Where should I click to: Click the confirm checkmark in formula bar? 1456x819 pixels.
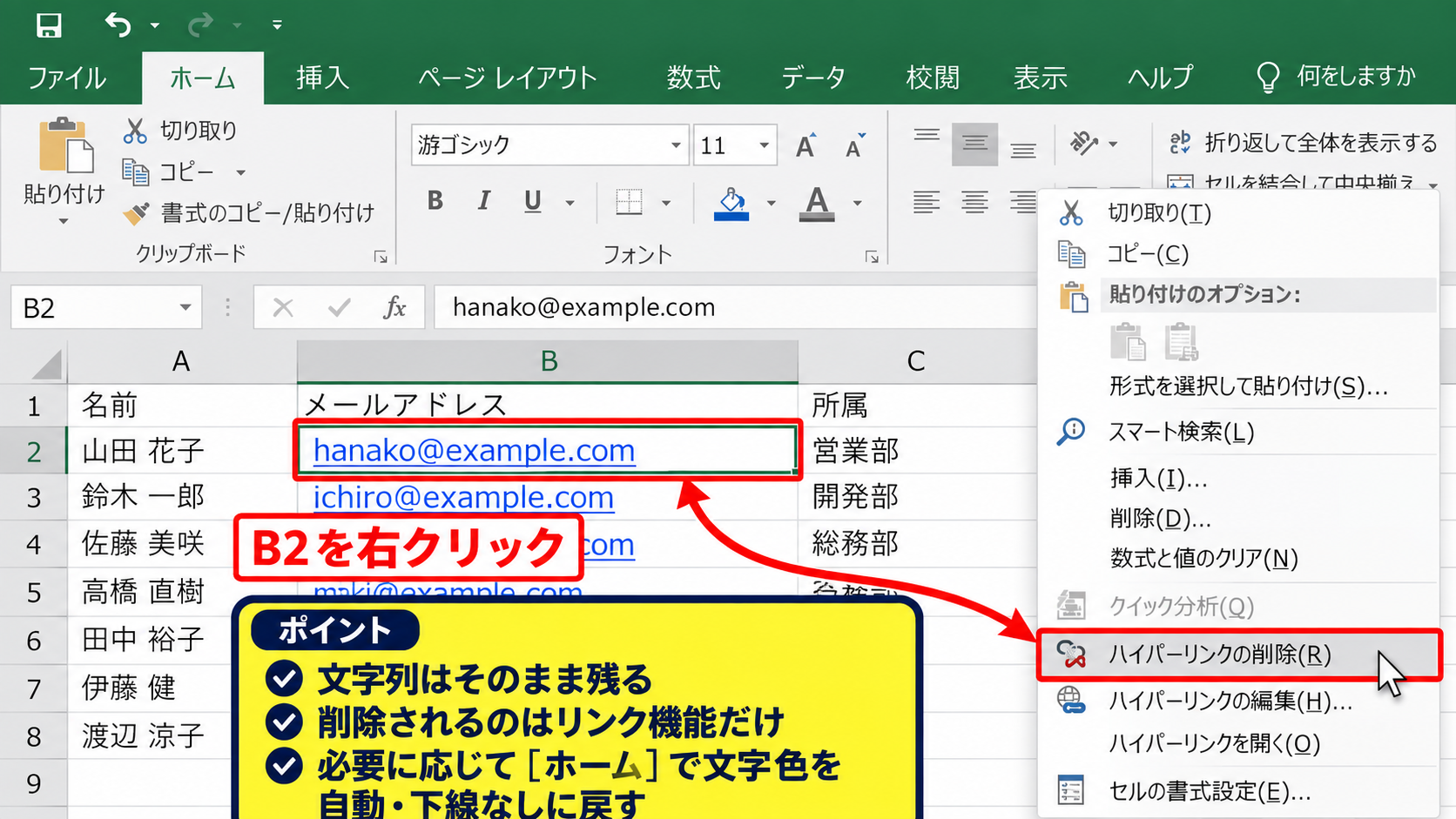[x=340, y=307]
